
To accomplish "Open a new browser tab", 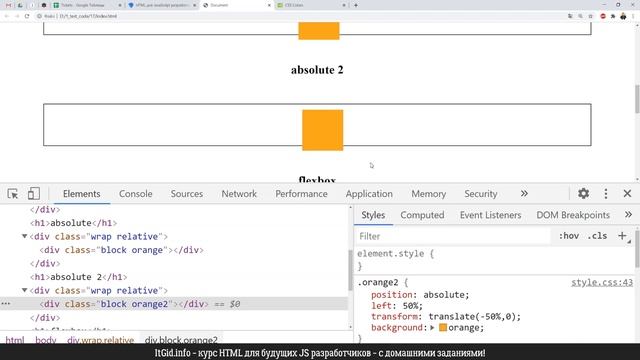I will click(356, 5).
